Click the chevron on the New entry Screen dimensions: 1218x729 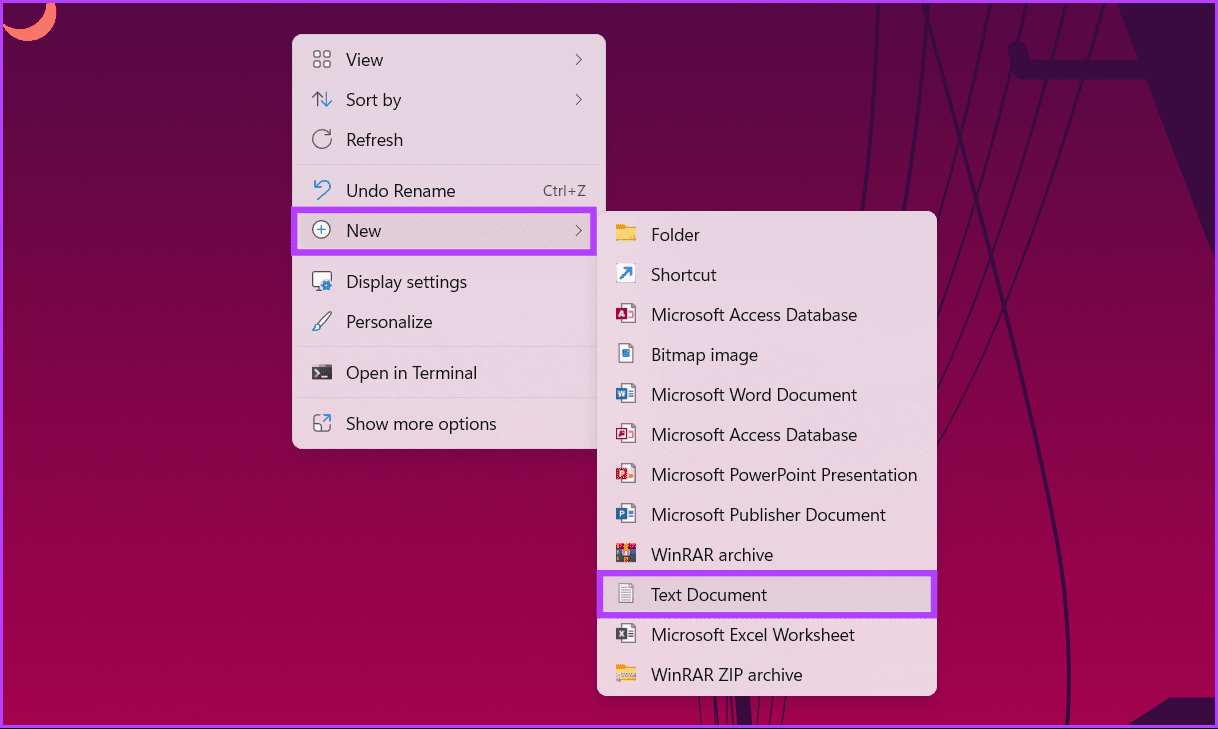click(578, 230)
